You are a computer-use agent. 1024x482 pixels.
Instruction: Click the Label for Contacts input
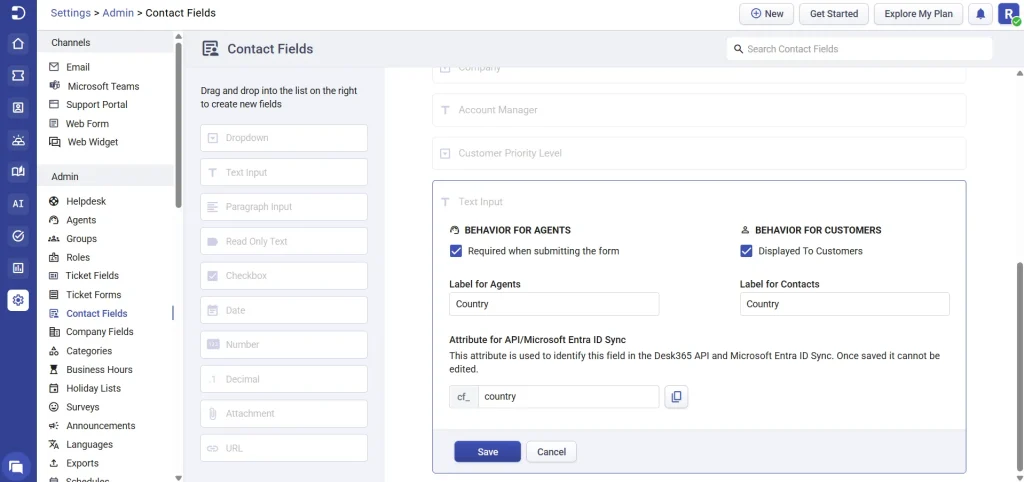click(844, 304)
